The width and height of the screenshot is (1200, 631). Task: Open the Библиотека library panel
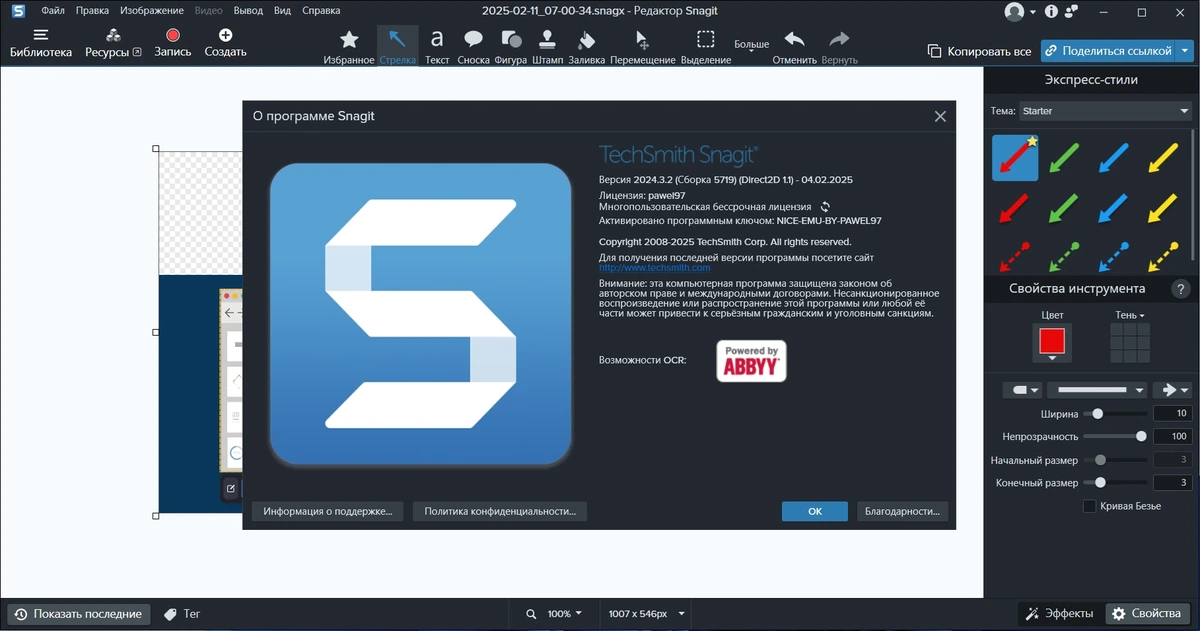pyautogui.click(x=41, y=43)
